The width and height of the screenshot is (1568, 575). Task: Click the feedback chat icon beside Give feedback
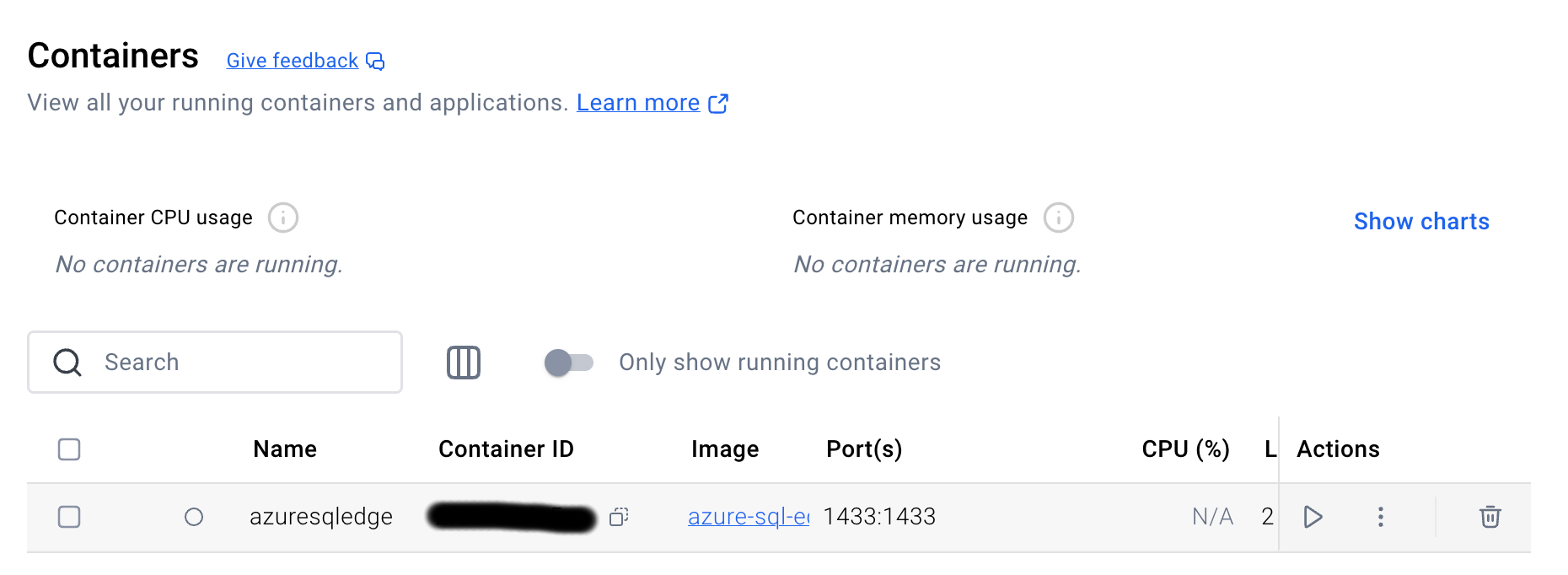click(375, 62)
